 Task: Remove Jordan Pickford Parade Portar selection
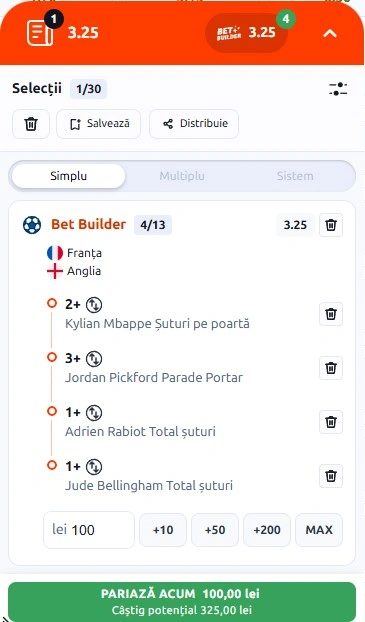331,368
